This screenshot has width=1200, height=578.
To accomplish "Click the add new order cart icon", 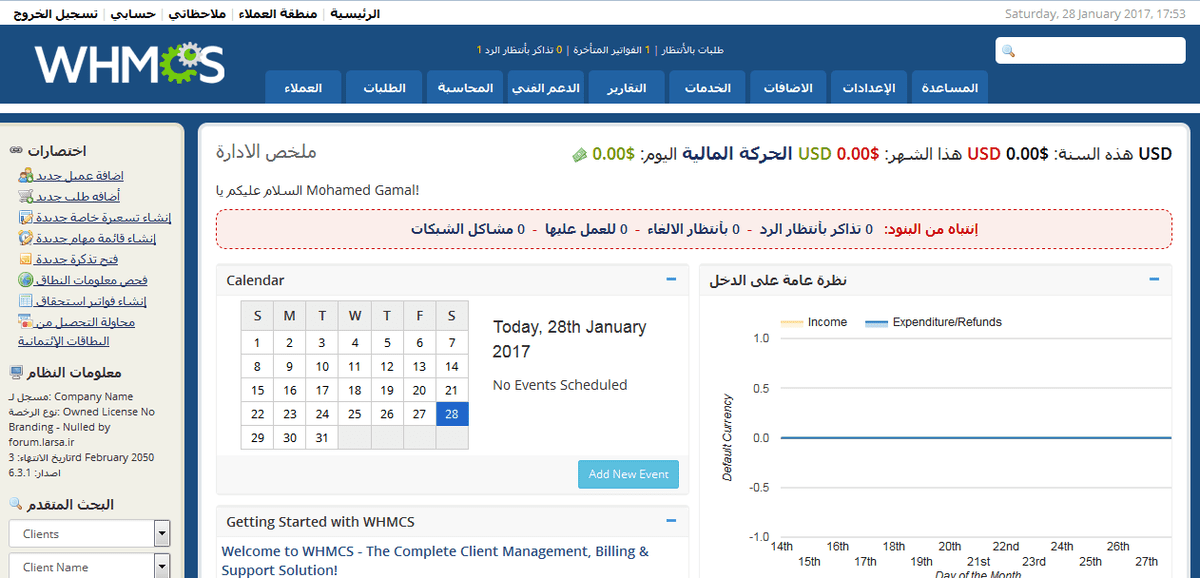I will click(x=26, y=197).
